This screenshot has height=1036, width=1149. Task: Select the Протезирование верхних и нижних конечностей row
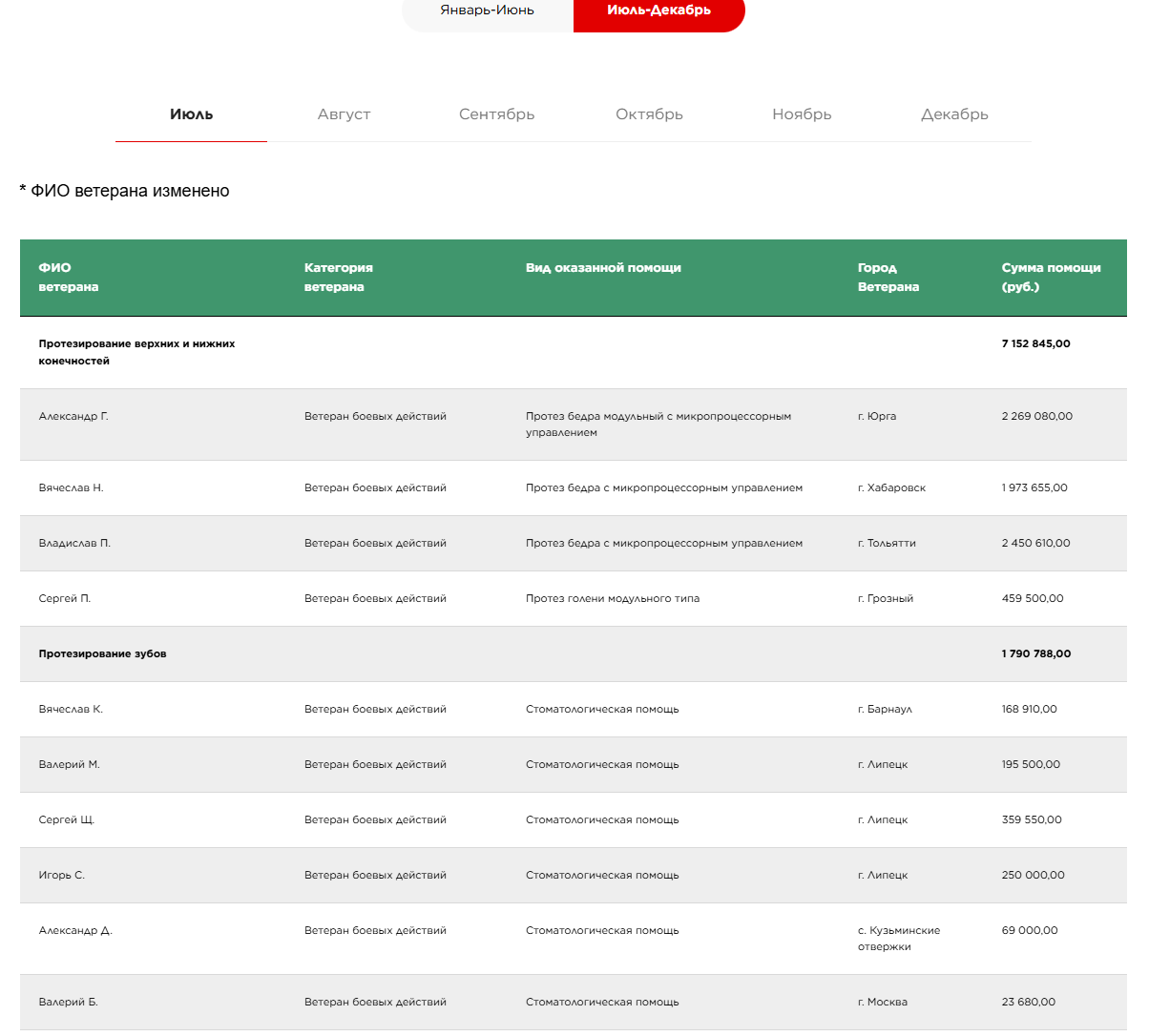point(136,352)
